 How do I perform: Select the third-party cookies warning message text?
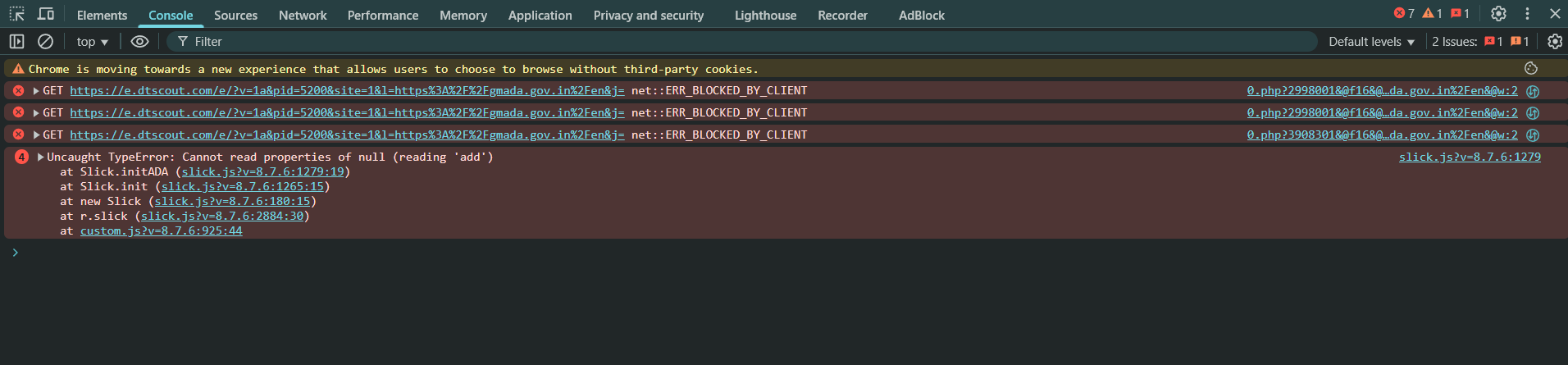[x=394, y=69]
